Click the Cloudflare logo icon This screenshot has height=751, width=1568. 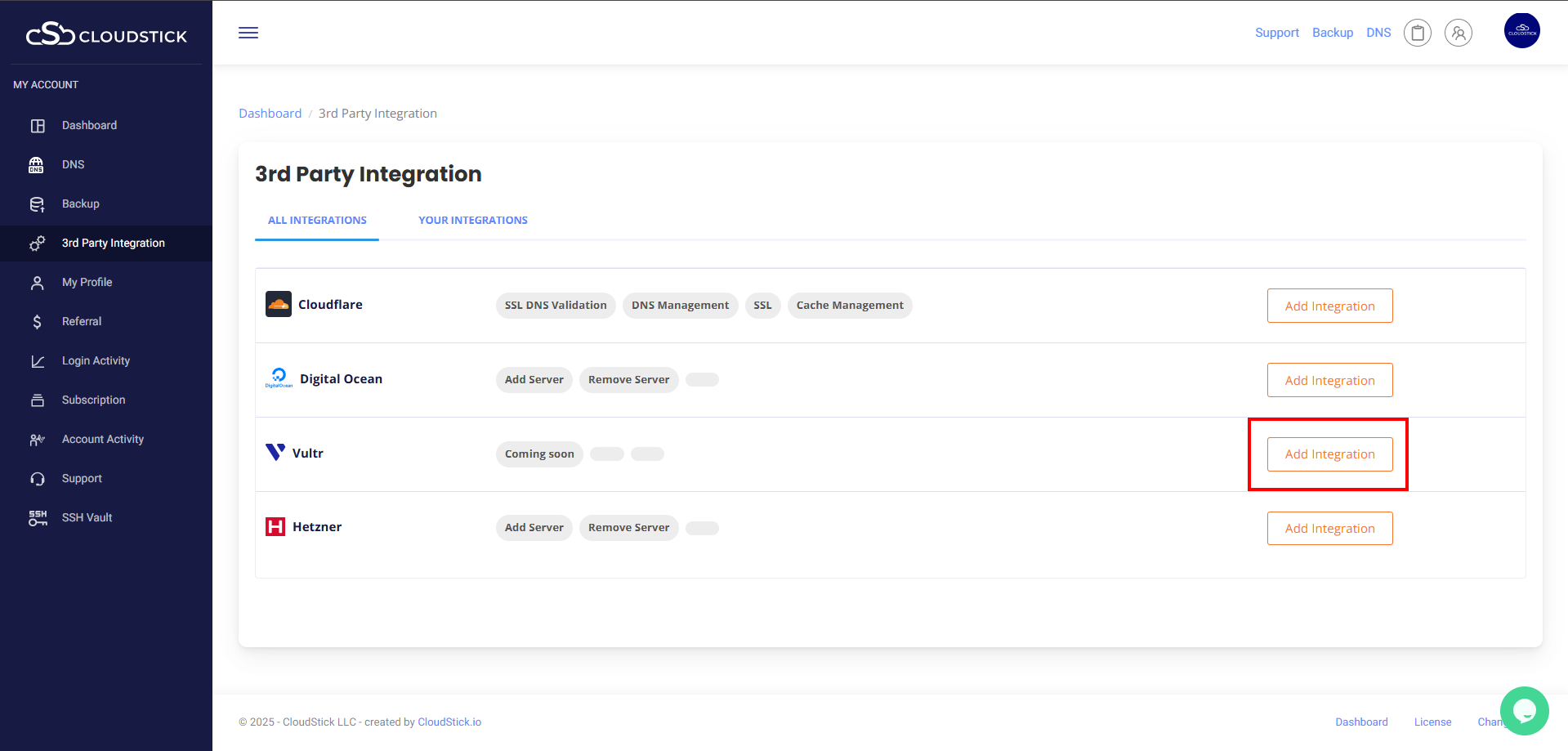pos(279,304)
